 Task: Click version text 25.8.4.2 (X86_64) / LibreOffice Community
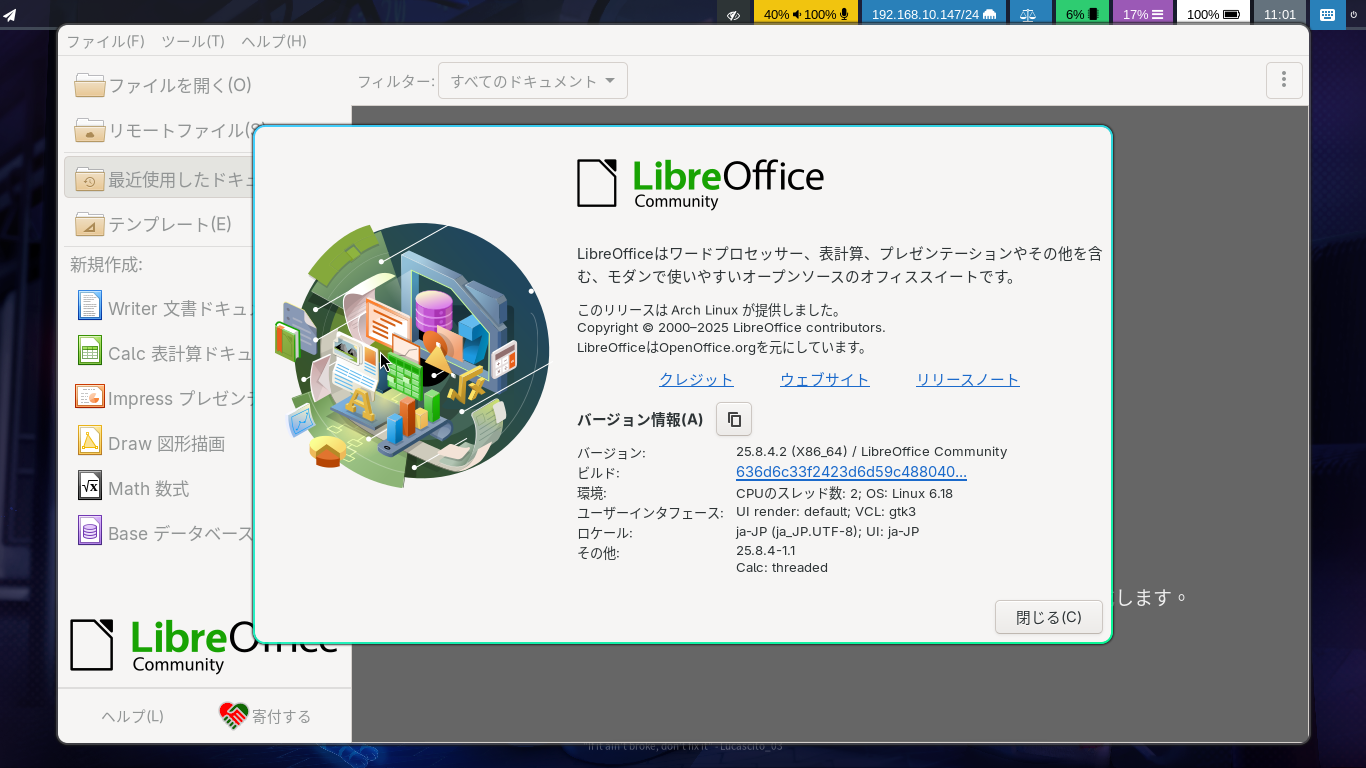871,452
